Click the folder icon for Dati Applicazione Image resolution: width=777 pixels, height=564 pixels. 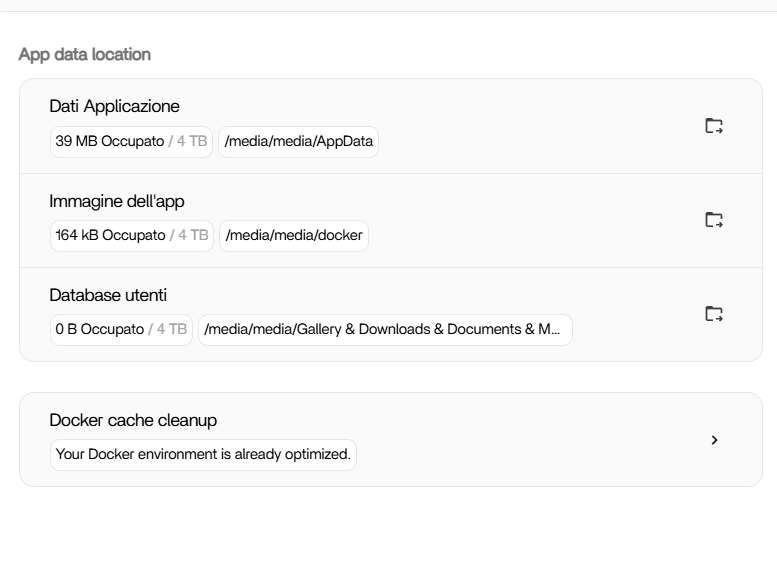(714, 126)
